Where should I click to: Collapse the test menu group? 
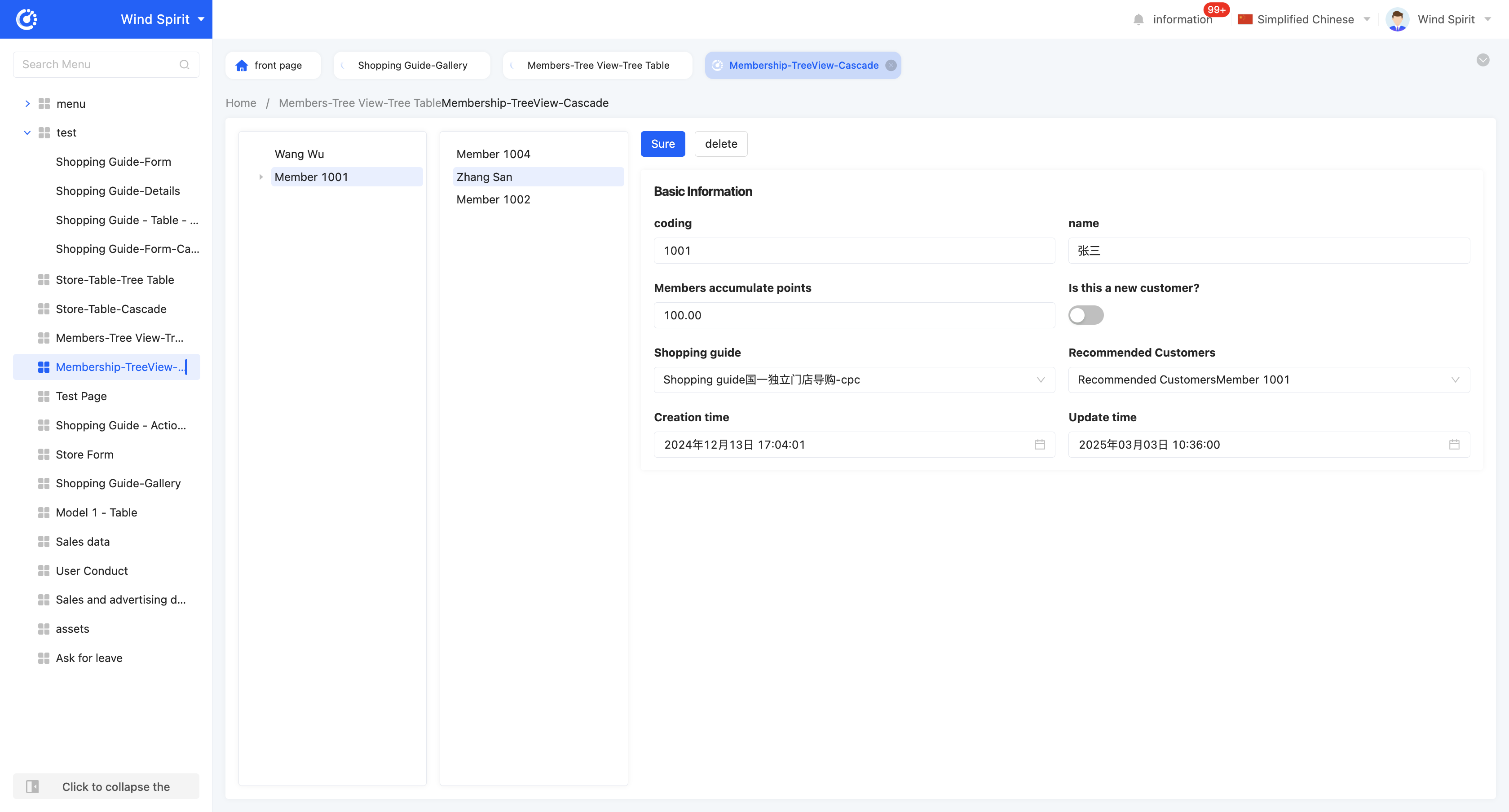pyautogui.click(x=27, y=133)
